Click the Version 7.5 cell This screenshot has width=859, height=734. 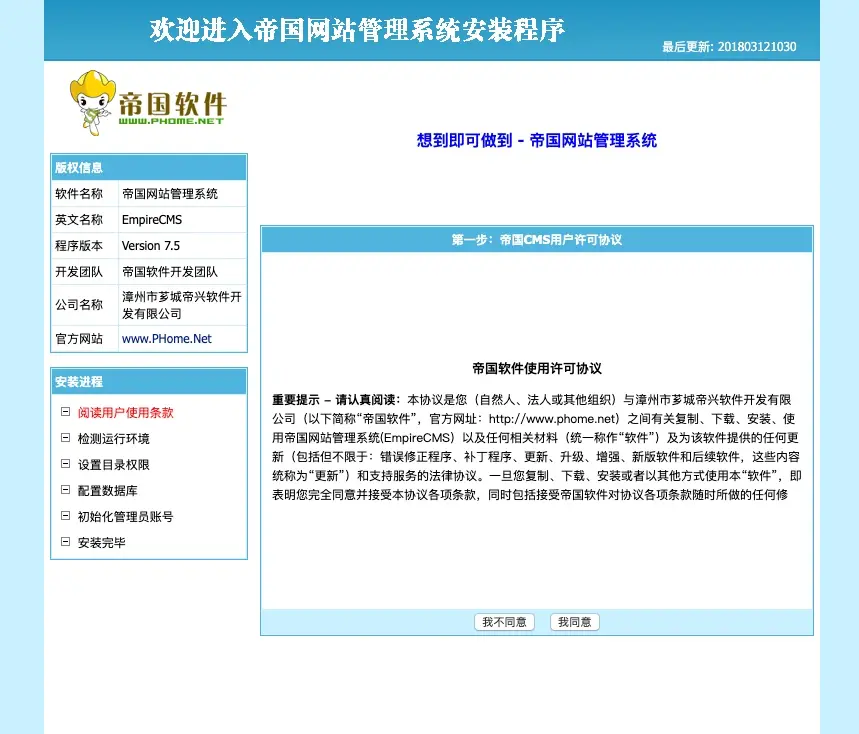[182, 245]
